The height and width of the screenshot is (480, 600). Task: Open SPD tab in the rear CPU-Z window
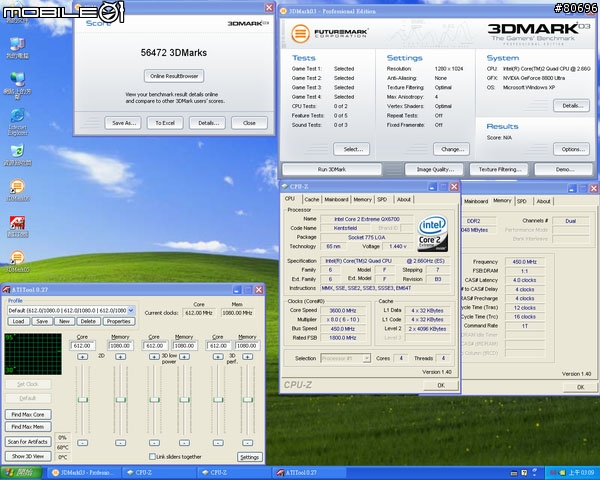click(522, 201)
